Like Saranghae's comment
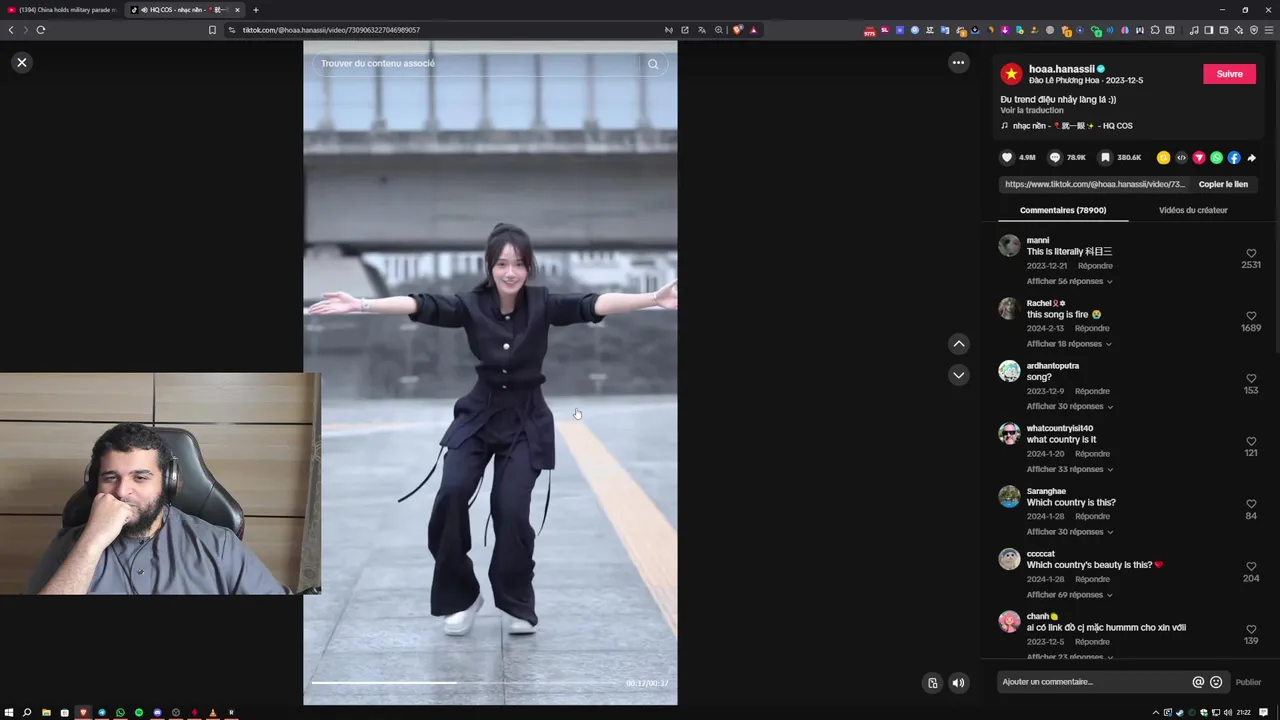 coord(1251,504)
